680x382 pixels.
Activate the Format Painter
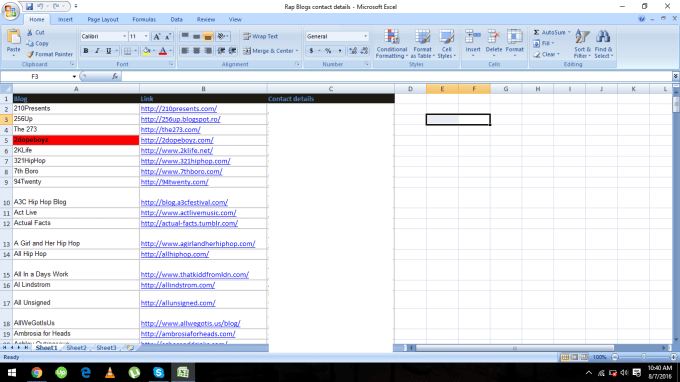(x=49, y=54)
